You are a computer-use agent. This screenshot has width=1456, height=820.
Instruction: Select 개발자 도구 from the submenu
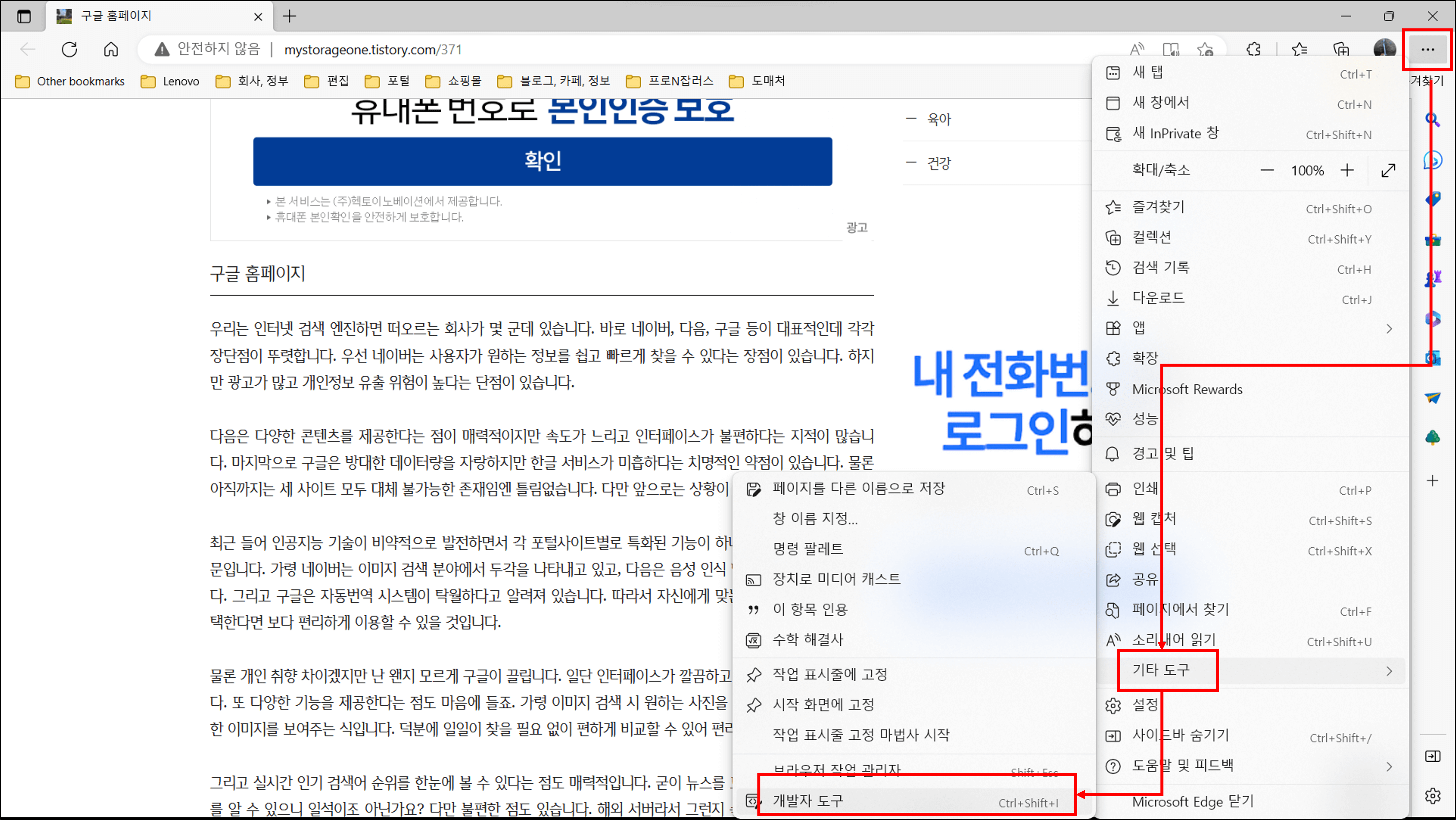click(808, 801)
